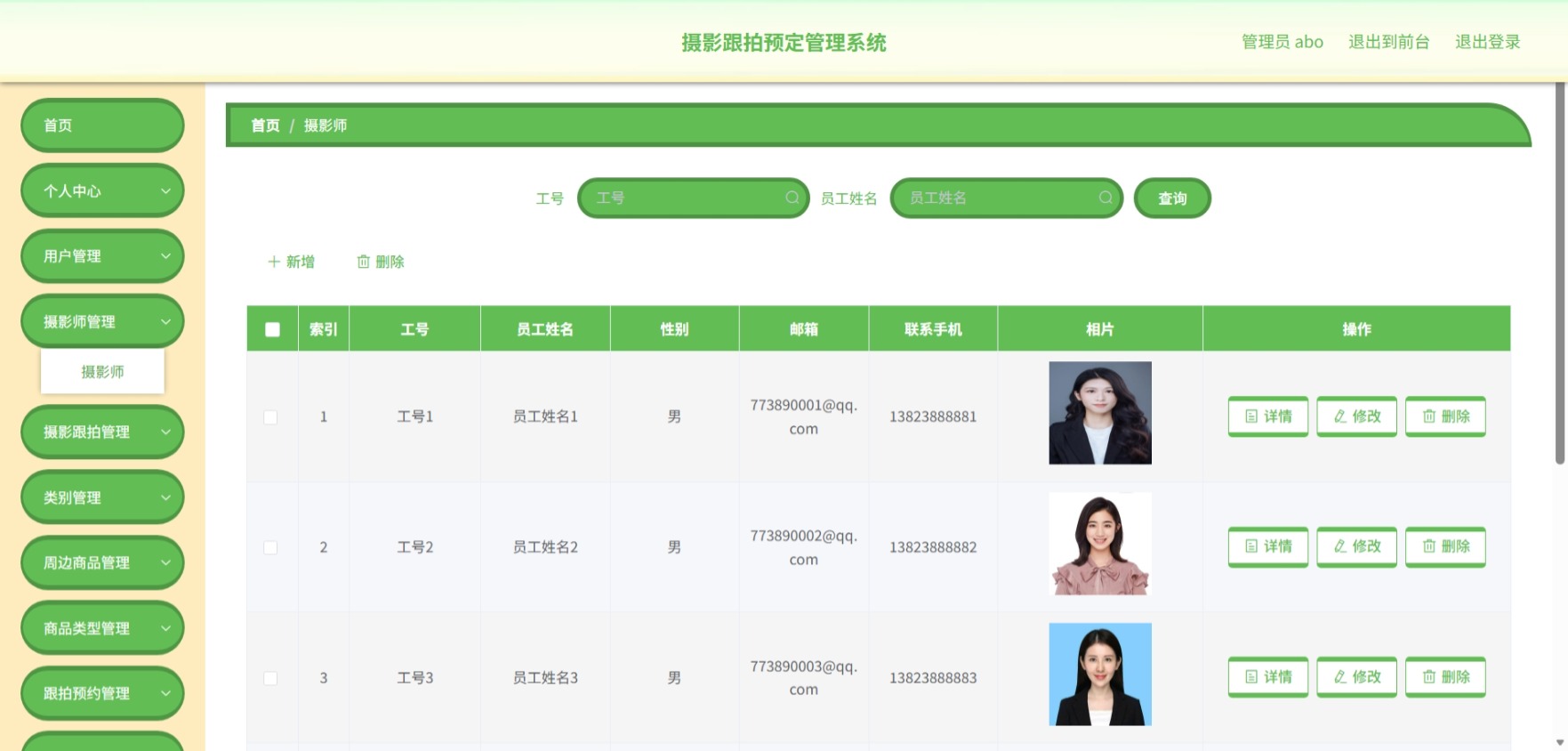Click the 联系手机 column header
1568x751 pixels.
coord(933,329)
